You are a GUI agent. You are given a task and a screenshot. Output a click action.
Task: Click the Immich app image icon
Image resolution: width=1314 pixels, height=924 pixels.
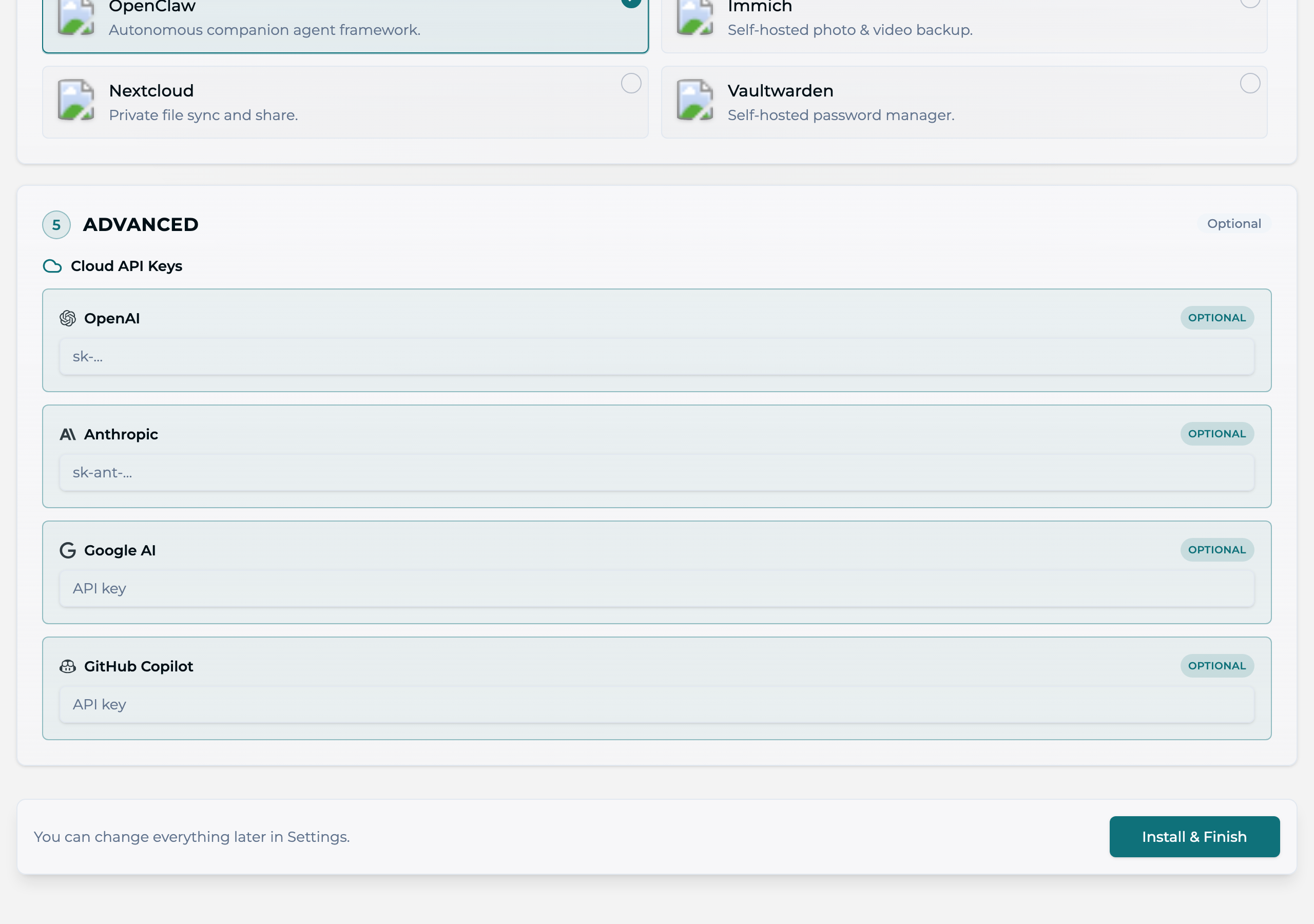click(695, 17)
